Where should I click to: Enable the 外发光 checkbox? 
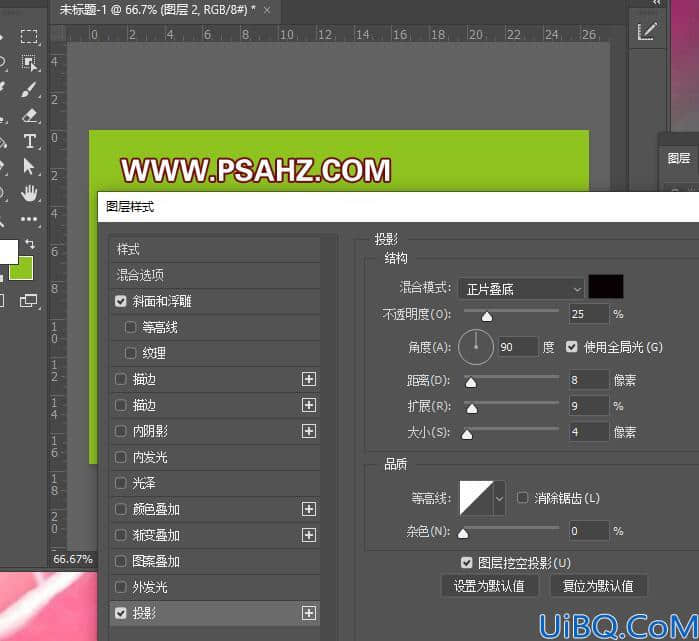pyautogui.click(x=120, y=587)
